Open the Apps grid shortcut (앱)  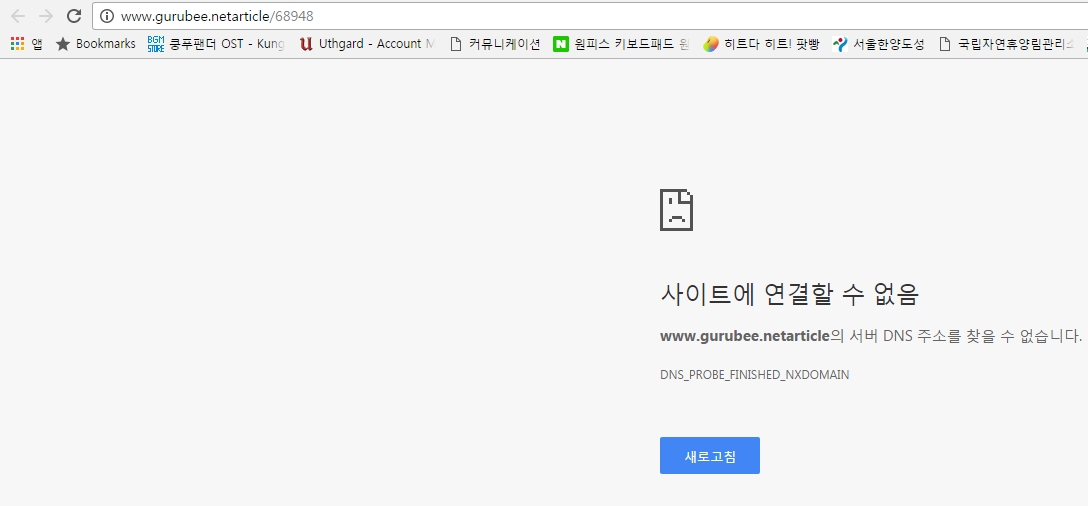tap(26, 44)
